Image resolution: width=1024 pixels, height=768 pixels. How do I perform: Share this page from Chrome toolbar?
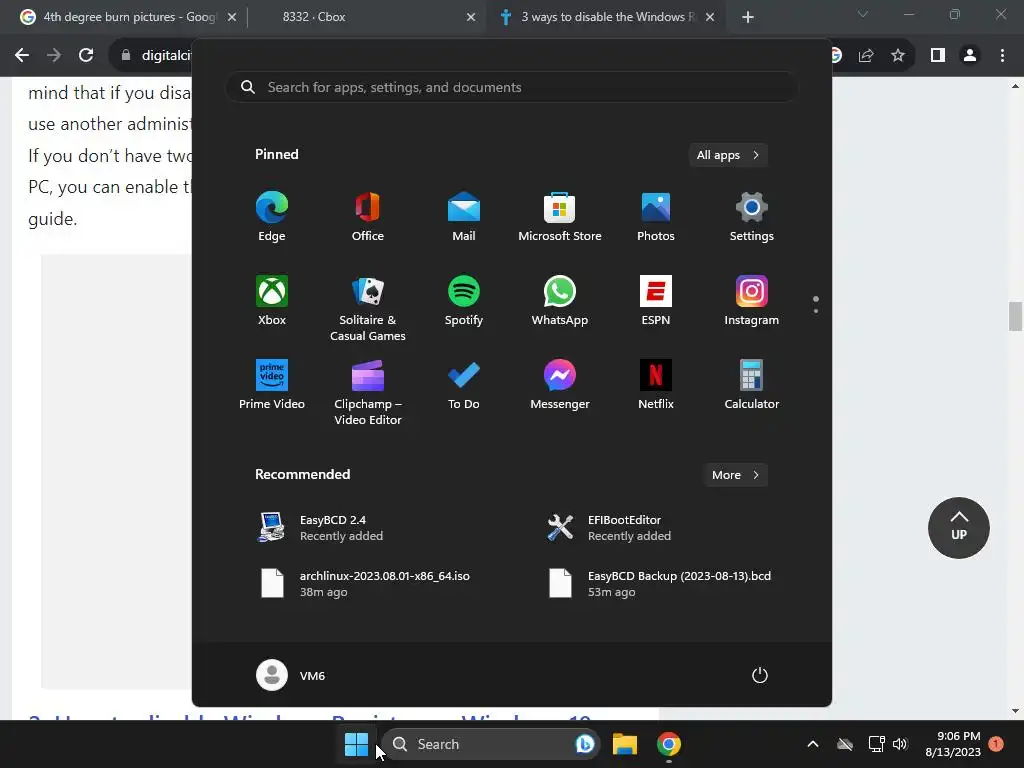[x=866, y=56]
